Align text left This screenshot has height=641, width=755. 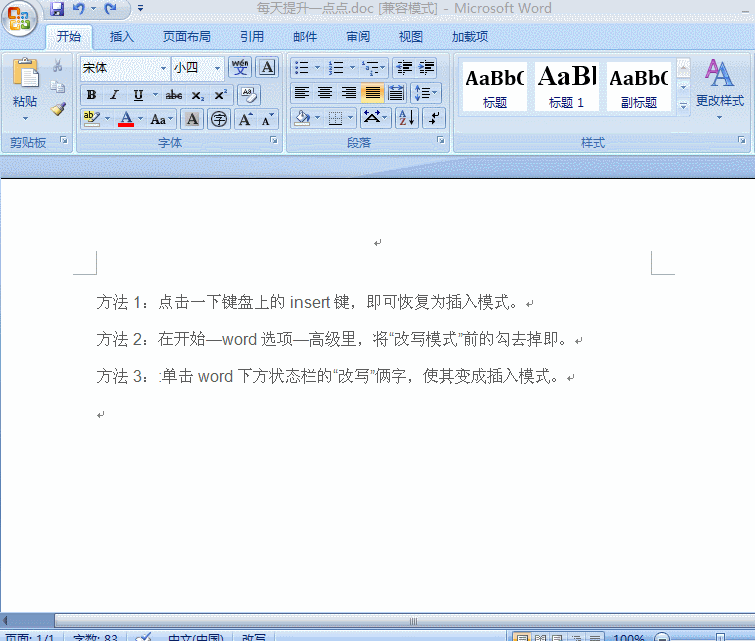coord(301,92)
